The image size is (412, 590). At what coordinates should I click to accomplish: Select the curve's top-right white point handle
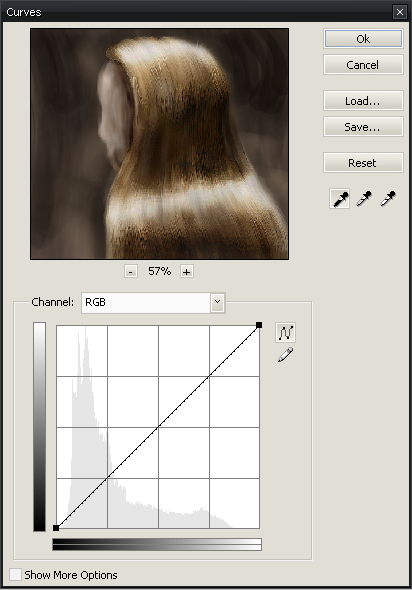(x=259, y=325)
